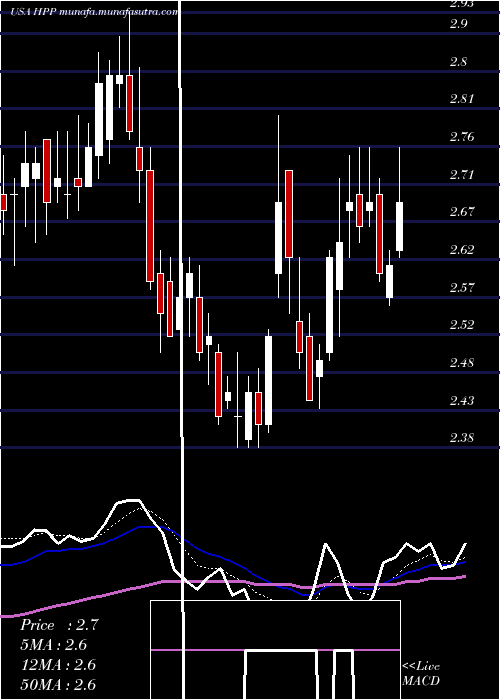This screenshot has height=700, width=500.
Task: Click the 'USA HPP' chart title text
Action: pyautogui.click(x=33, y=12)
